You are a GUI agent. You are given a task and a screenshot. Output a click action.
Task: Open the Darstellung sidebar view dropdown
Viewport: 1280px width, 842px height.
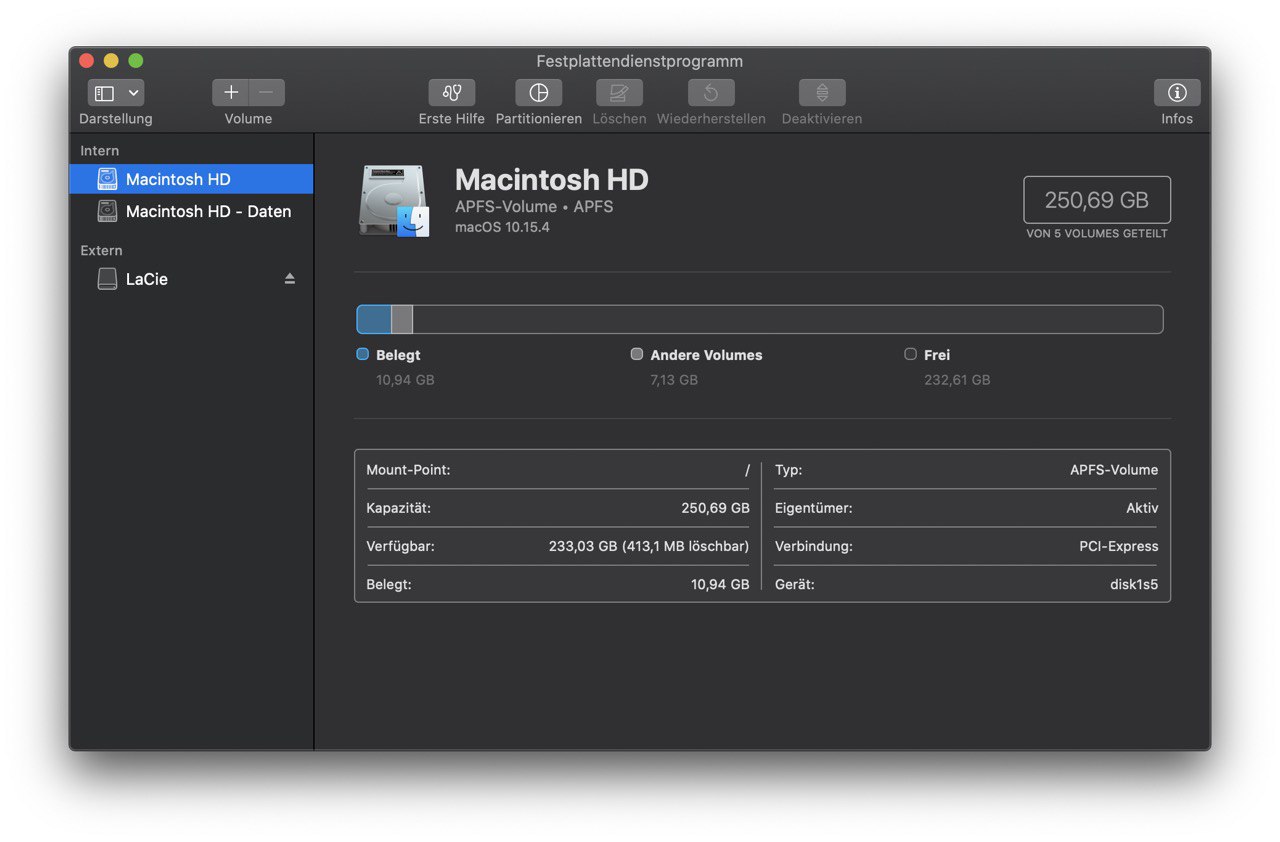(x=116, y=93)
